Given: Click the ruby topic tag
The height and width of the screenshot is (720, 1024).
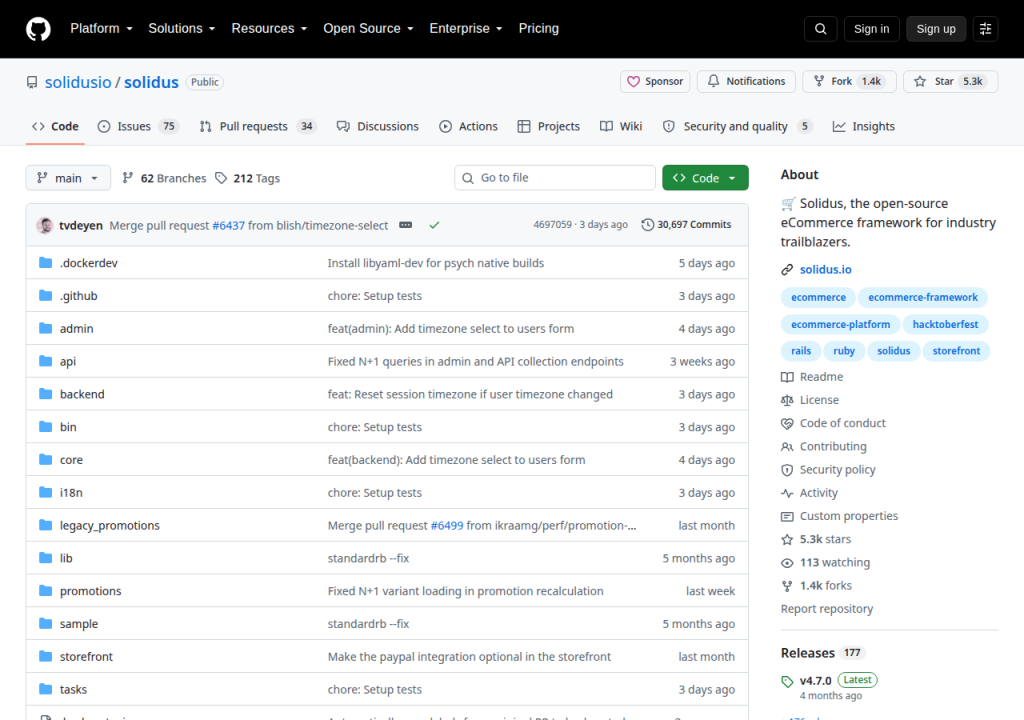Looking at the screenshot, I should pos(844,351).
